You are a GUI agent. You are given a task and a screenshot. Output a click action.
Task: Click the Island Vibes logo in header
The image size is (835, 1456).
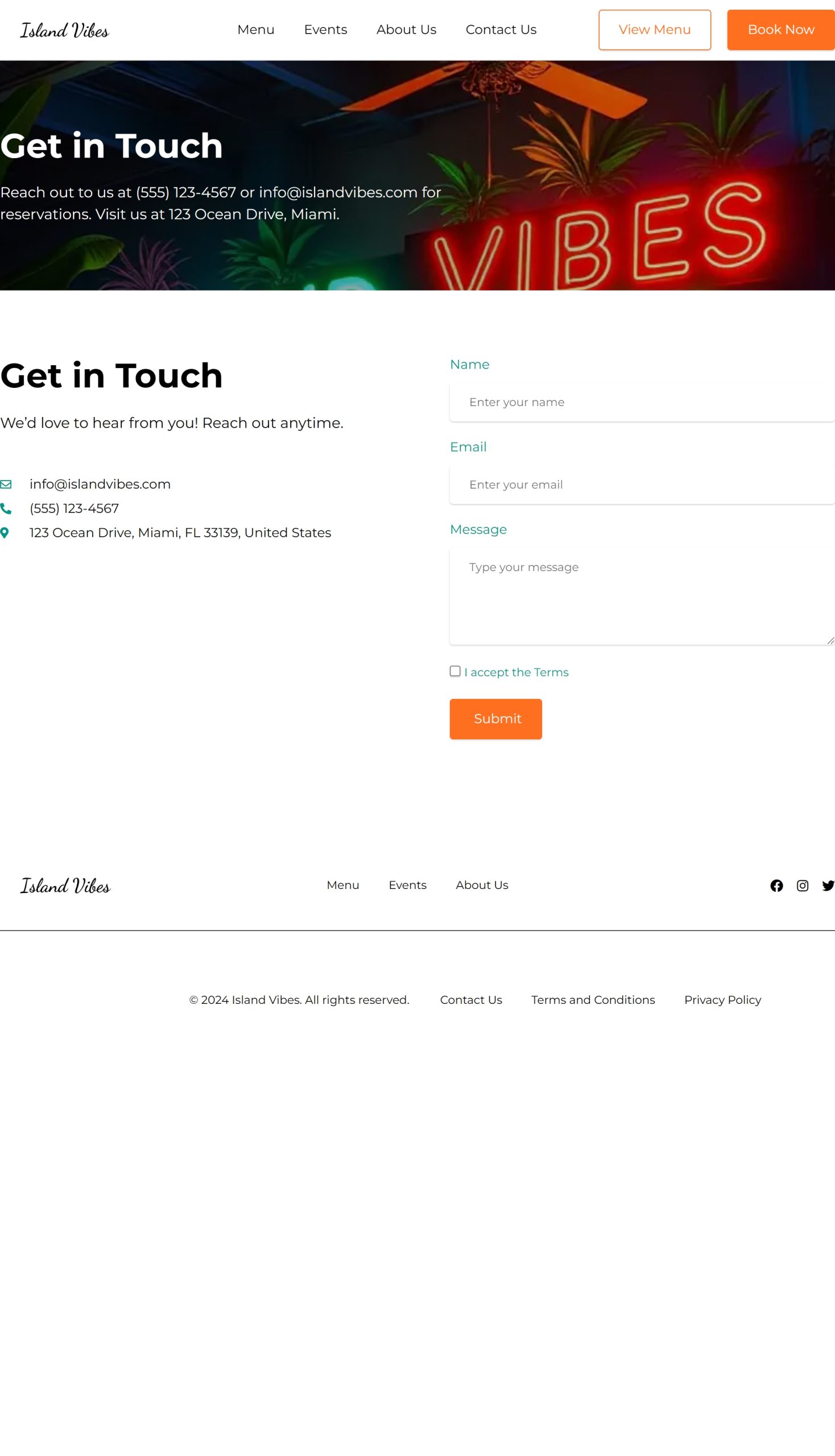click(x=64, y=30)
